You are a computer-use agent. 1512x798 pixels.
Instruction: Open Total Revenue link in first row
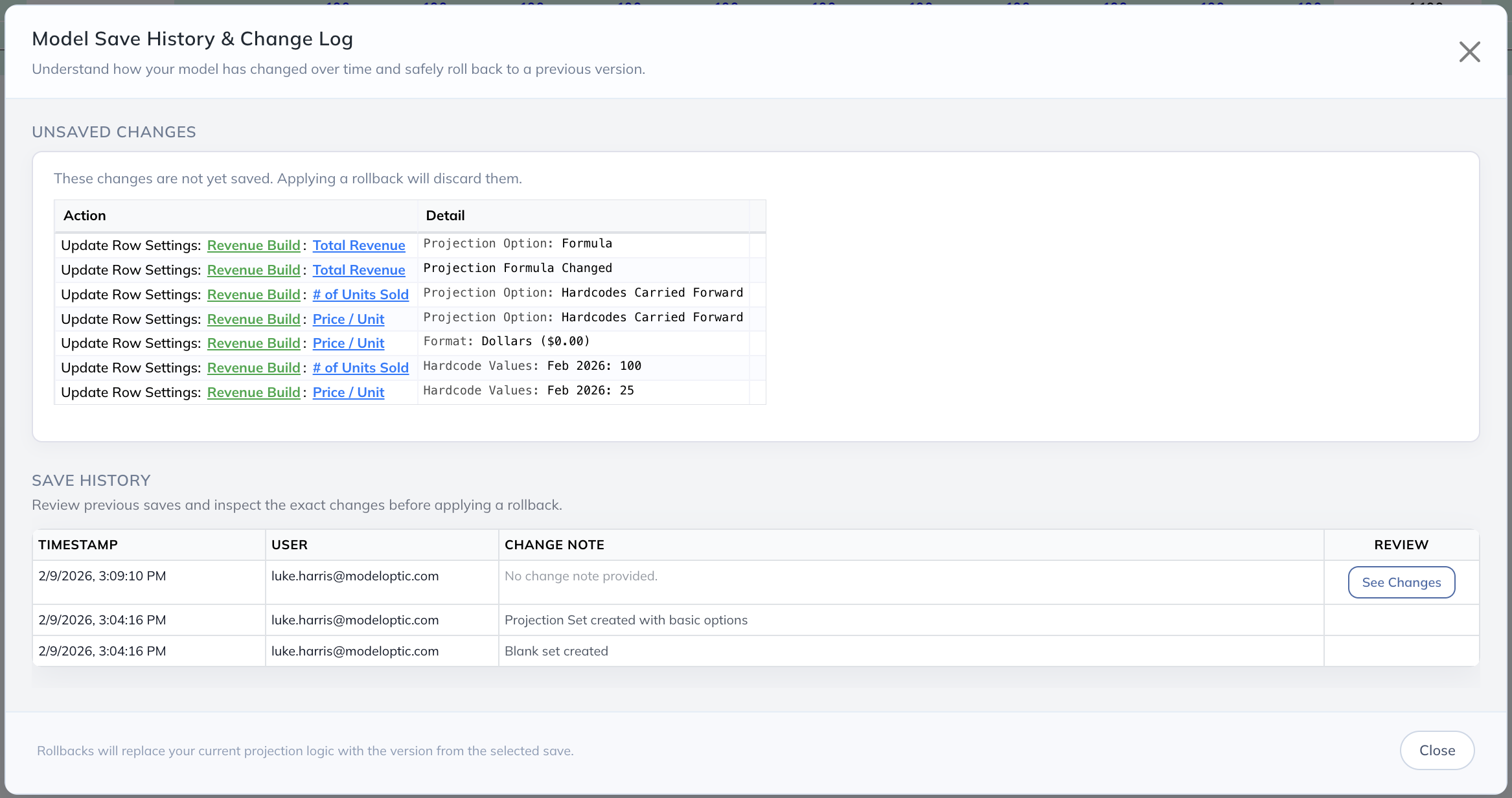click(x=359, y=245)
